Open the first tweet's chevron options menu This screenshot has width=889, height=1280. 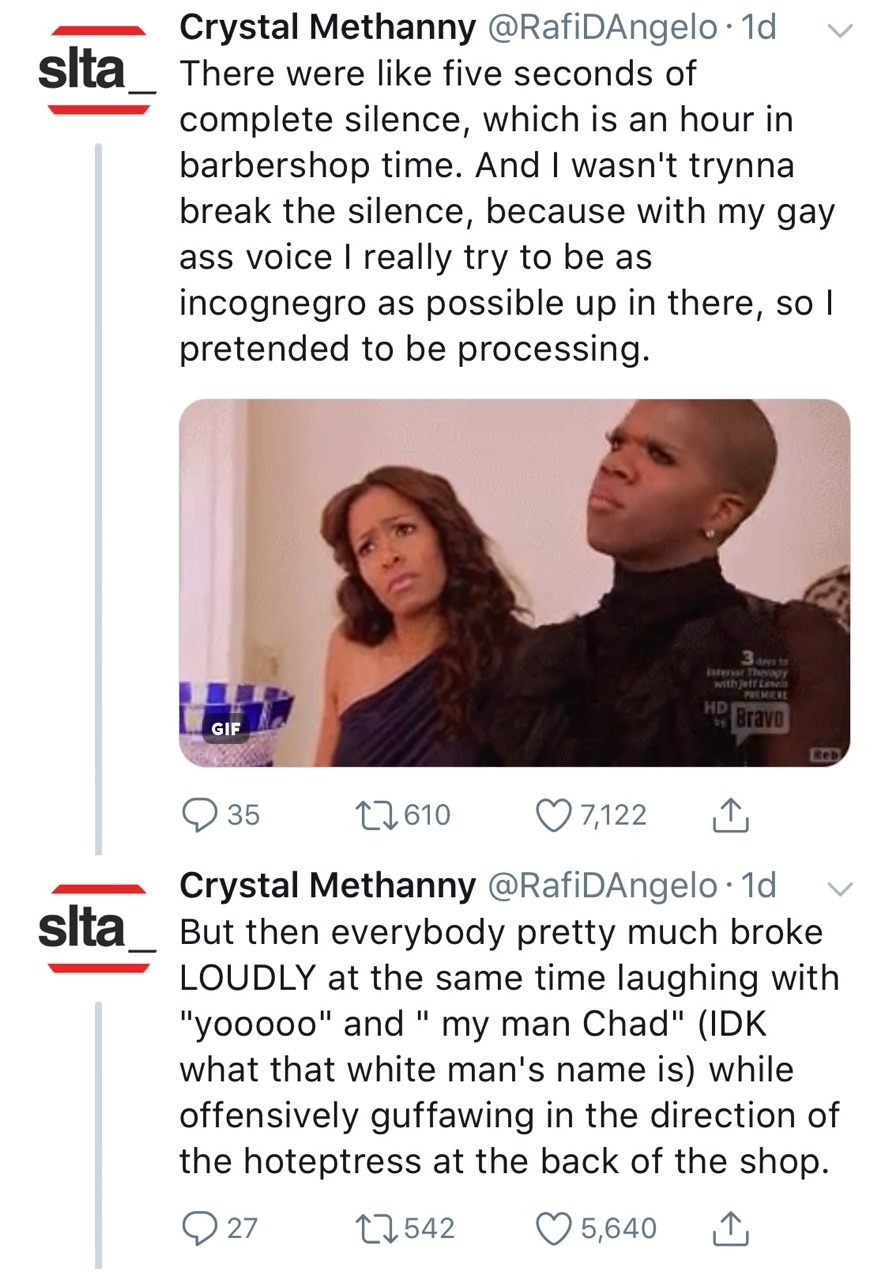click(840, 32)
